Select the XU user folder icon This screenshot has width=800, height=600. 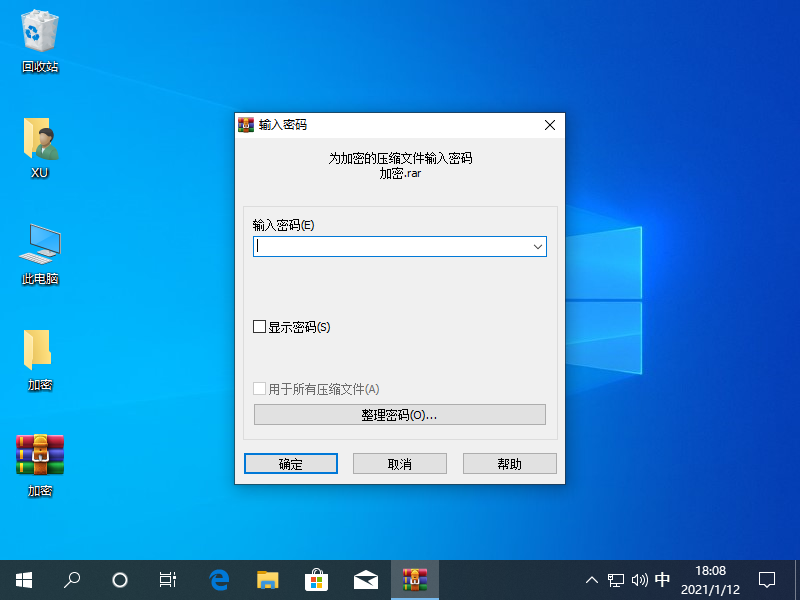[x=40, y=140]
